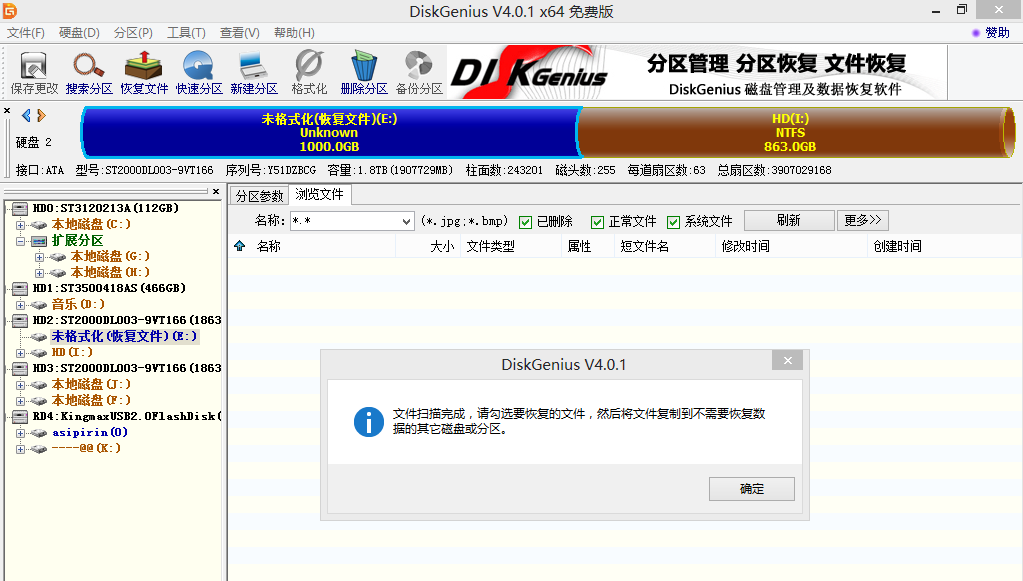
Task: Toggle the 正常文件 normal files checkbox
Action: (x=597, y=222)
